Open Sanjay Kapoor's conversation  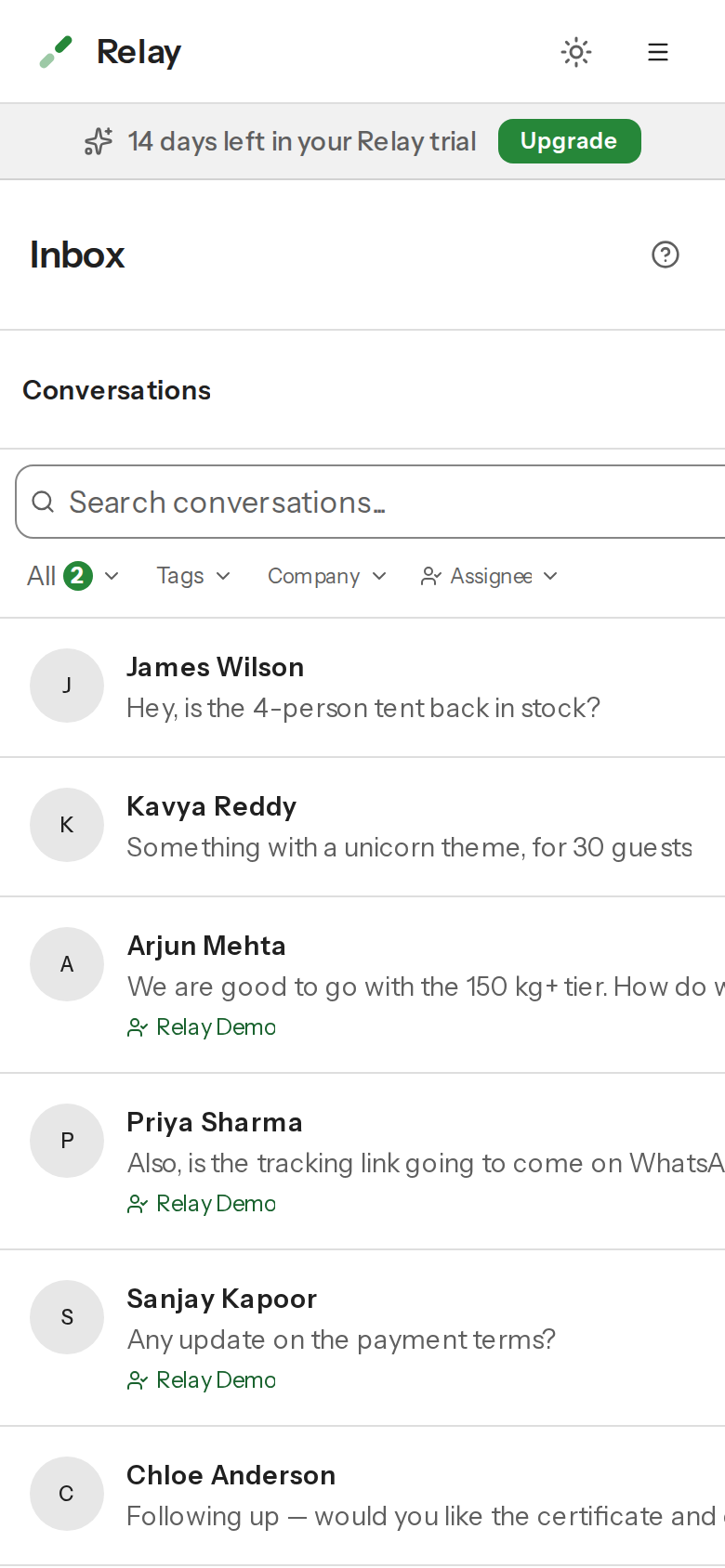click(x=362, y=1338)
